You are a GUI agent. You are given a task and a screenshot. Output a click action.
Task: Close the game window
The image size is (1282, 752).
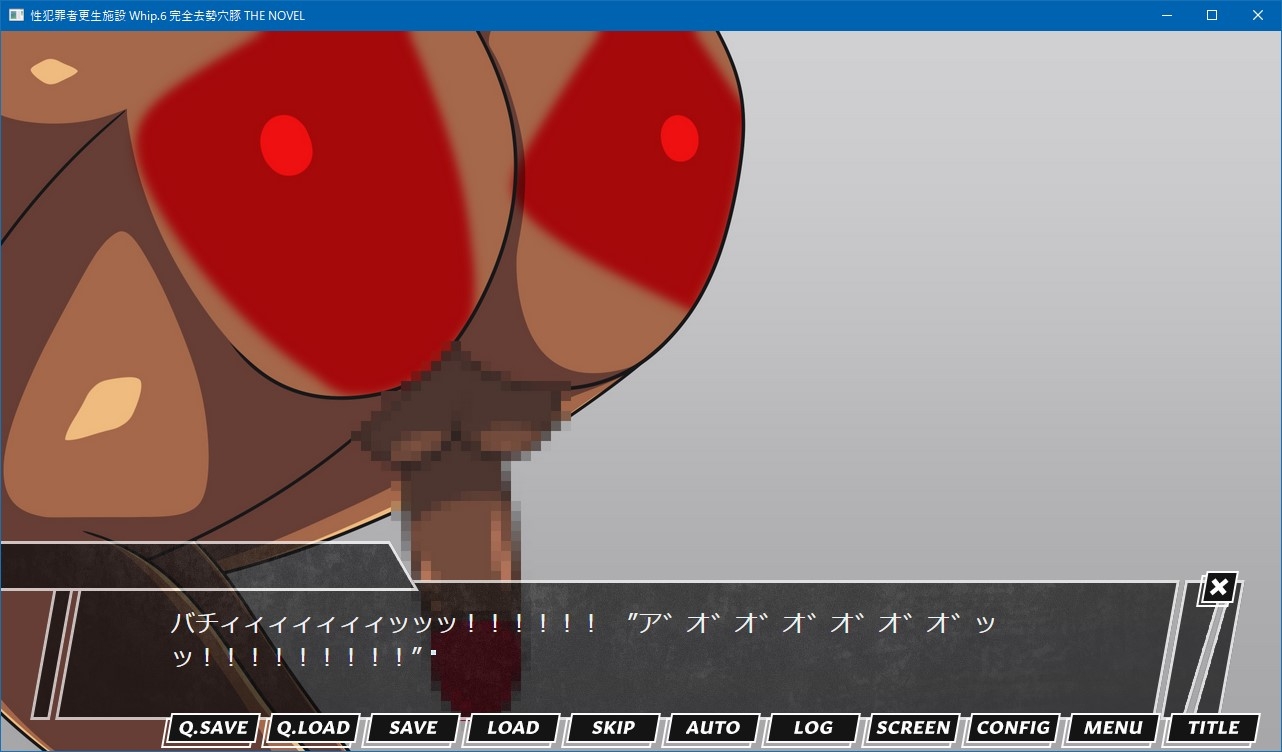[x=1258, y=15]
